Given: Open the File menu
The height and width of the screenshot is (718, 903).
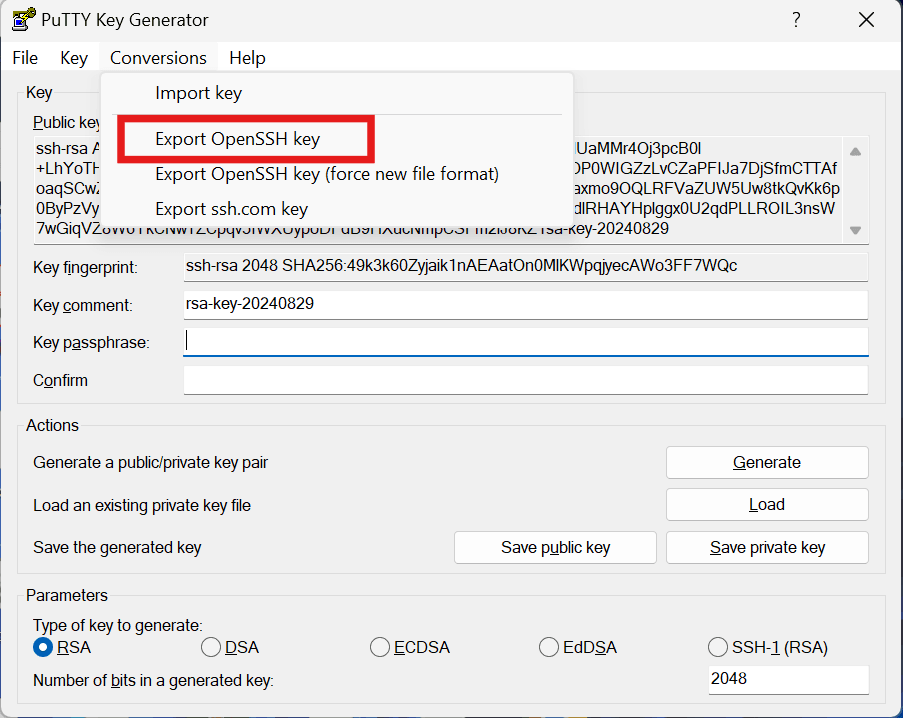Looking at the screenshot, I should 25,58.
